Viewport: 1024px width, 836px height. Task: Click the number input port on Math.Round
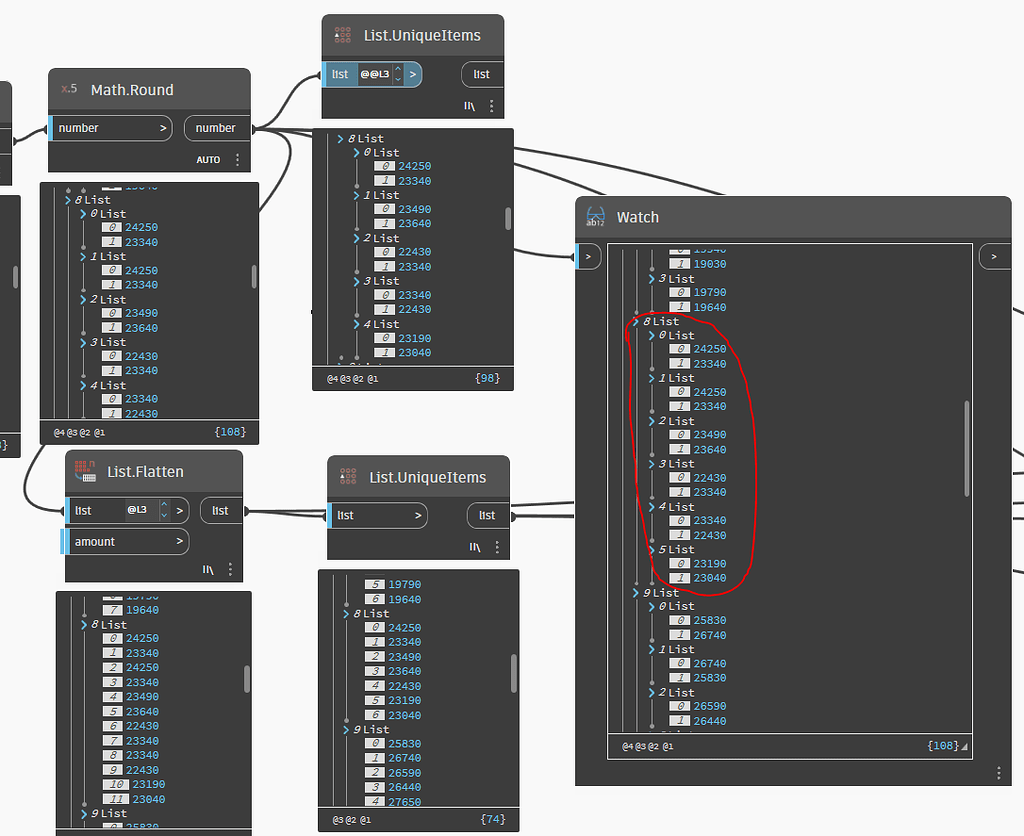click(x=109, y=127)
